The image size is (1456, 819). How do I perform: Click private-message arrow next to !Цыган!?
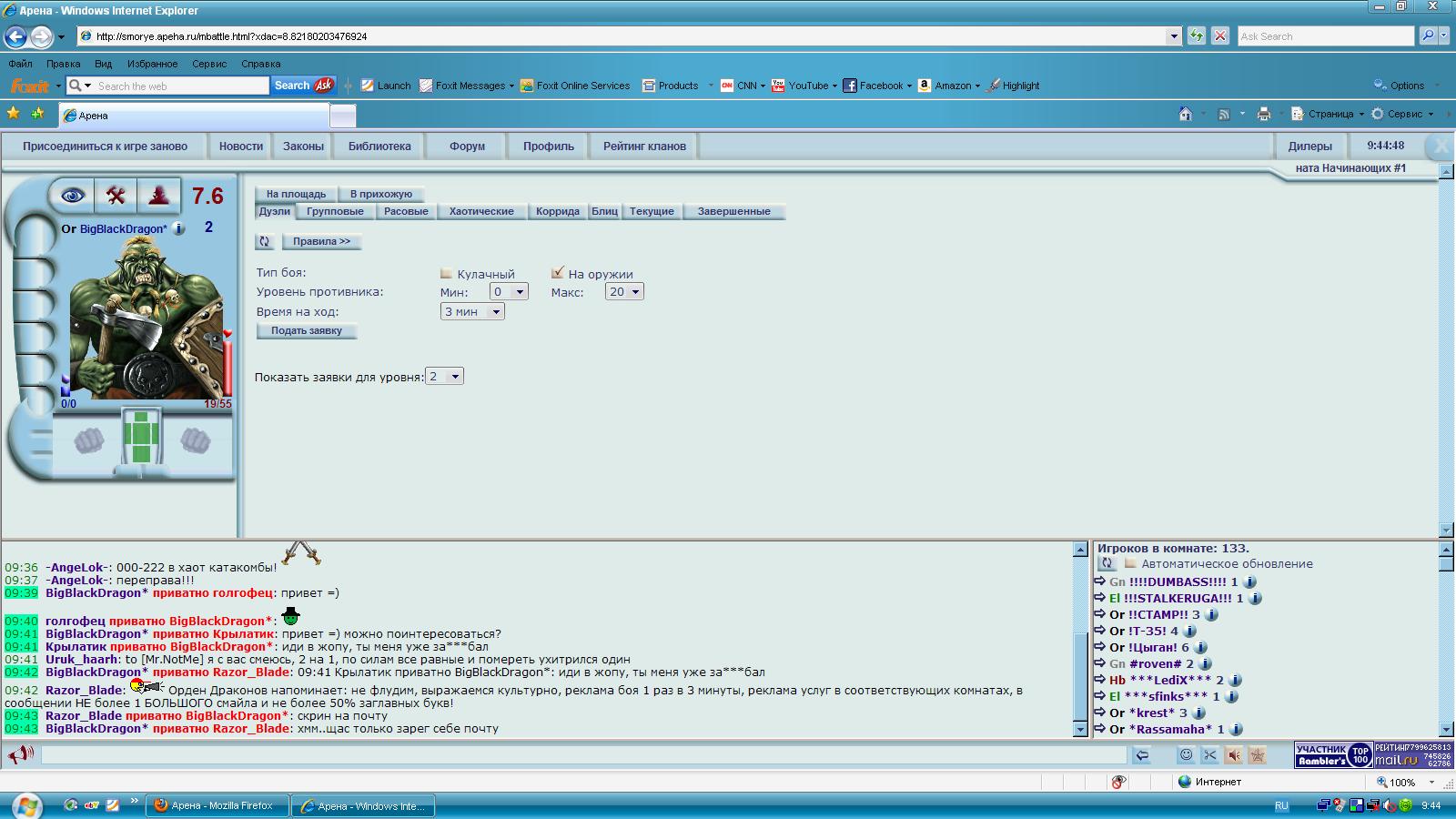coord(1100,648)
